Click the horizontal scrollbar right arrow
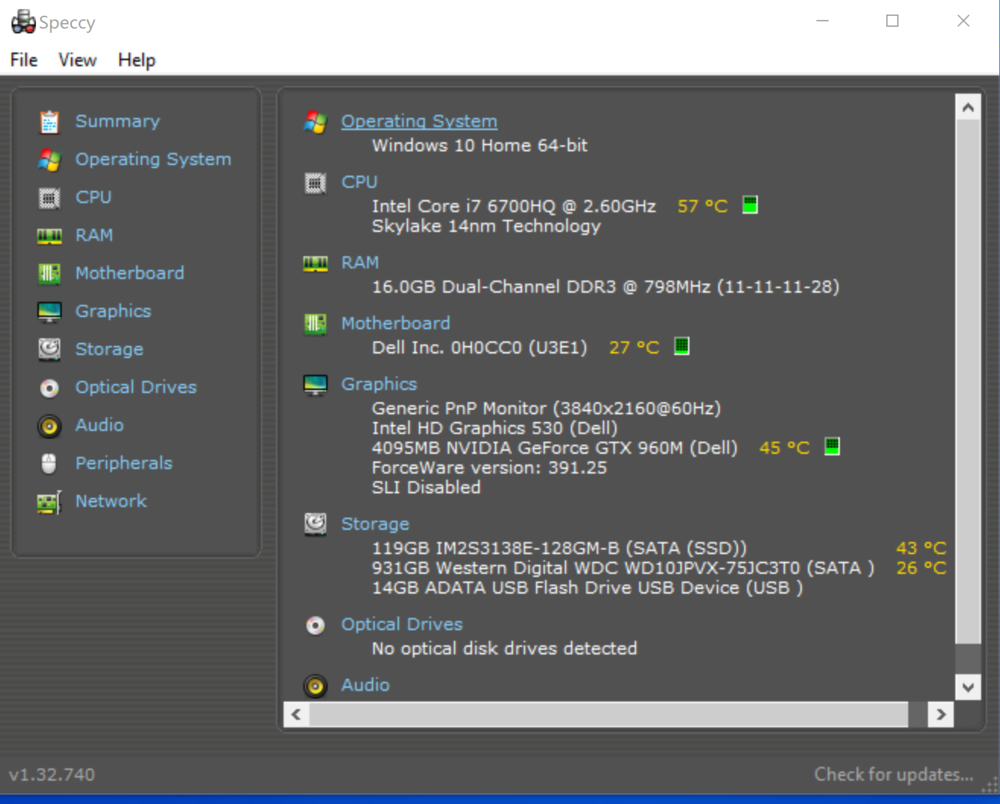Screen dimensions: 1000x804 tap(941, 714)
